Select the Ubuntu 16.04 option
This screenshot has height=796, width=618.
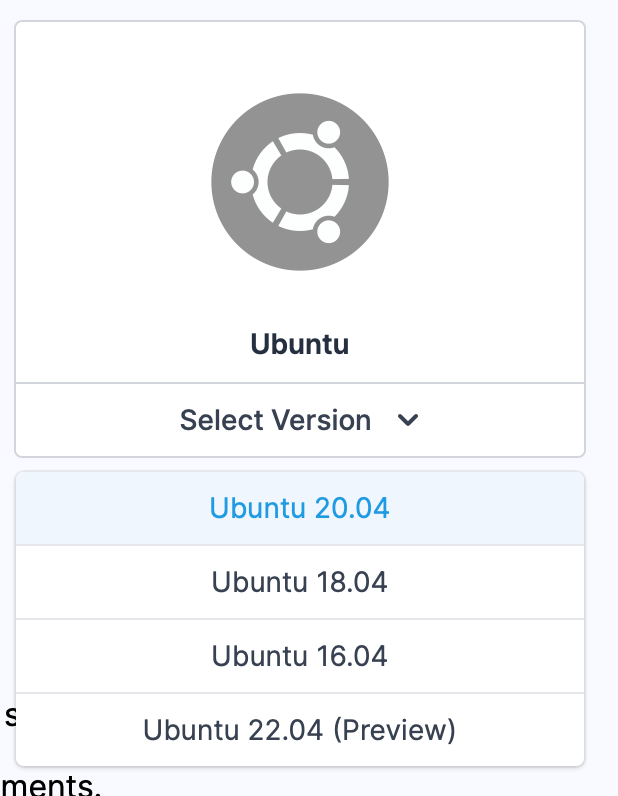pyautogui.click(x=300, y=656)
